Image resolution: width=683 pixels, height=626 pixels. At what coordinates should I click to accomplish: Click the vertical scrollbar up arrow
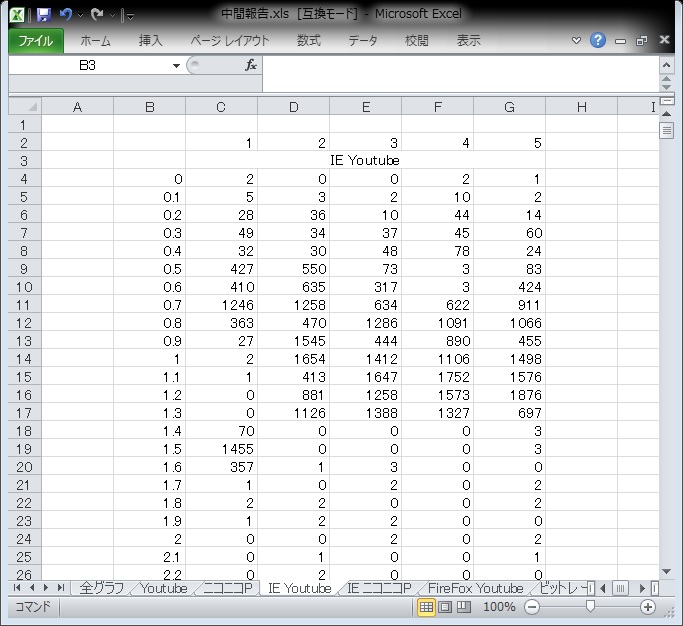pyautogui.click(x=666, y=114)
